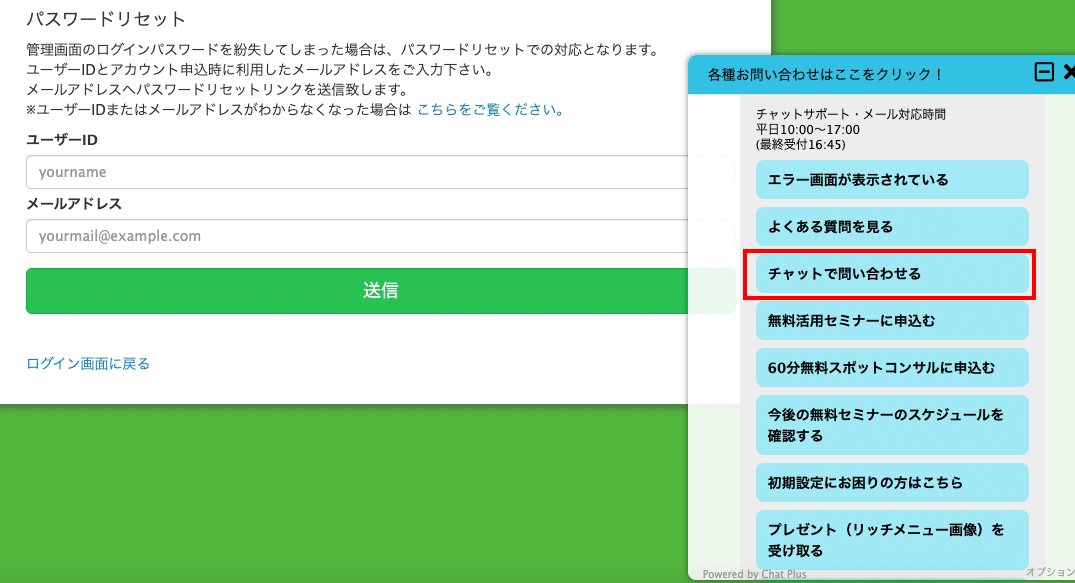Apply for 無料活用セミナー via the chat menu
1075x583 pixels.
891,320
